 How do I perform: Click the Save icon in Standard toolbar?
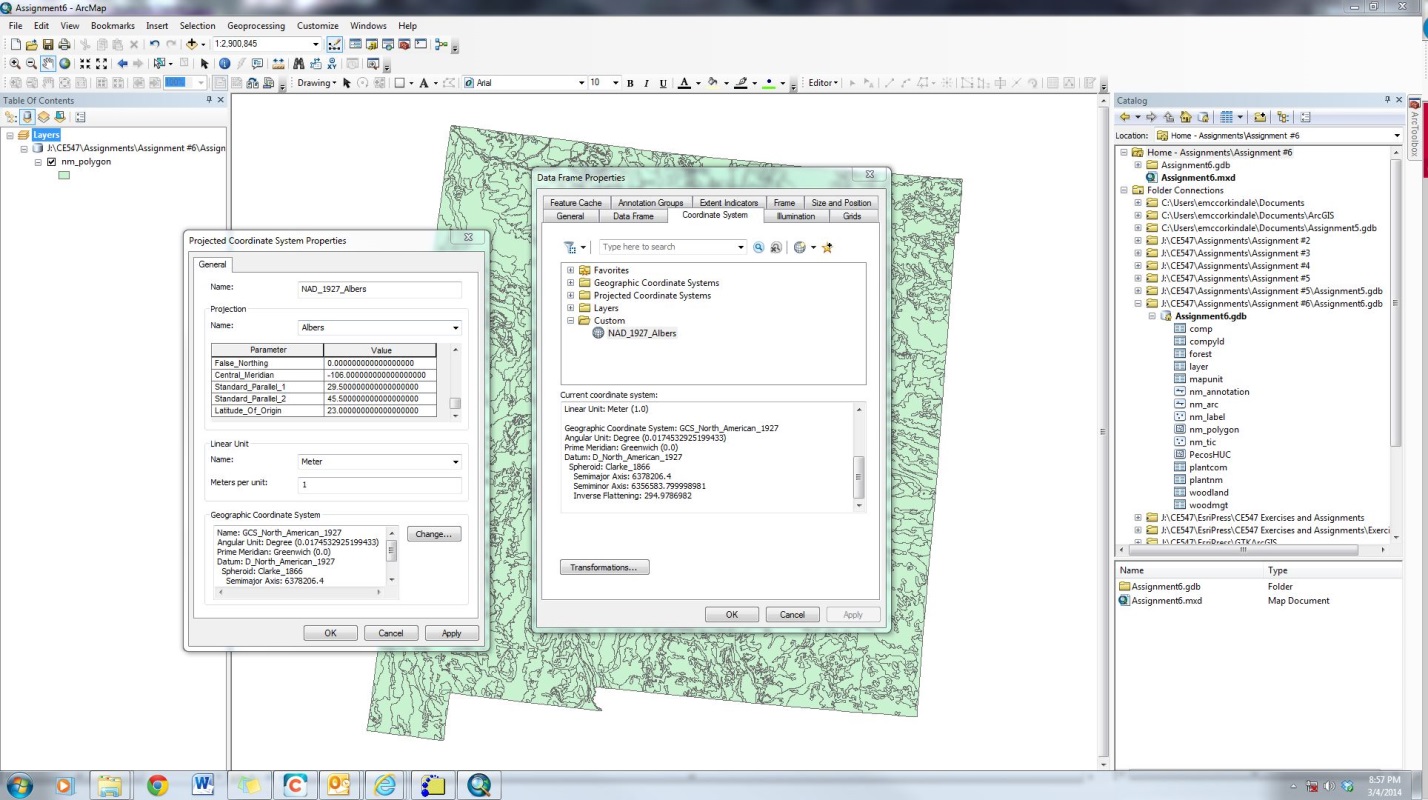click(x=48, y=44)
